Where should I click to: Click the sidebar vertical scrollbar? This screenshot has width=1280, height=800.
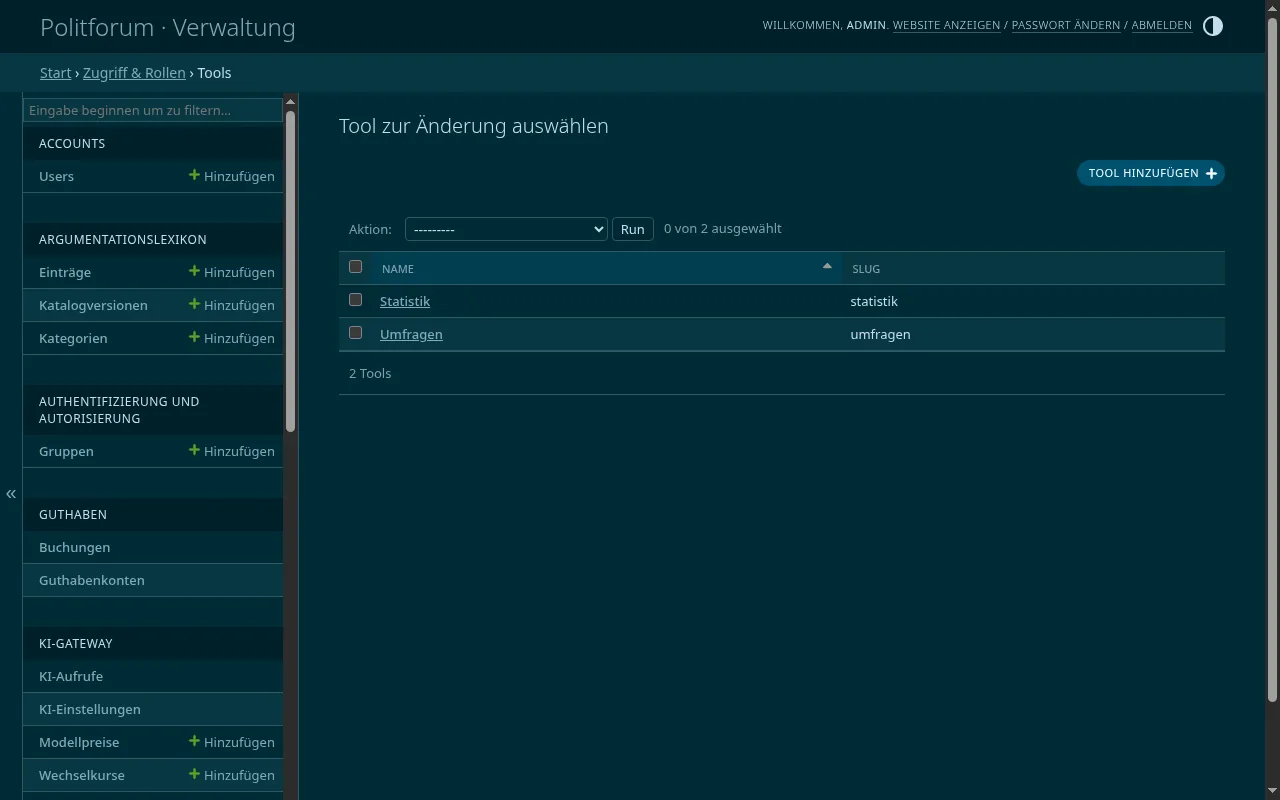tap(291, 270)
